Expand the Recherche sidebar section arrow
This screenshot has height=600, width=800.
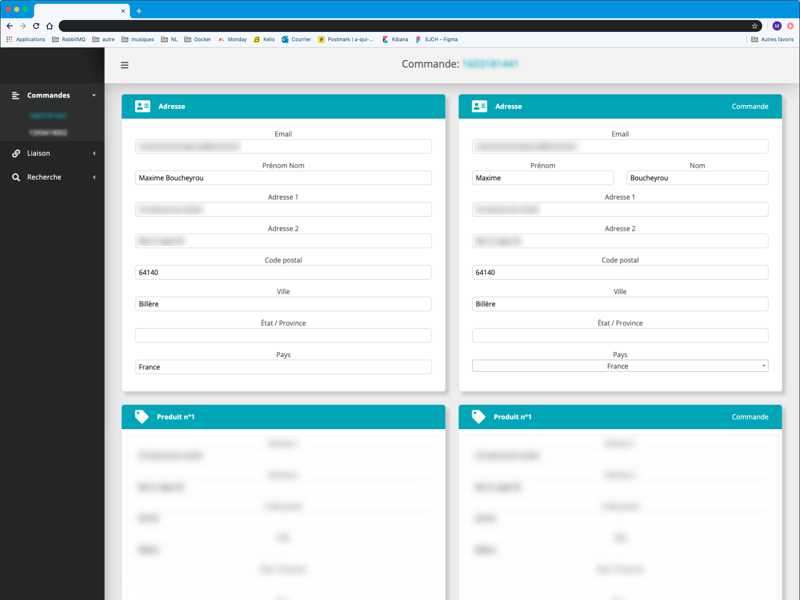94,178
